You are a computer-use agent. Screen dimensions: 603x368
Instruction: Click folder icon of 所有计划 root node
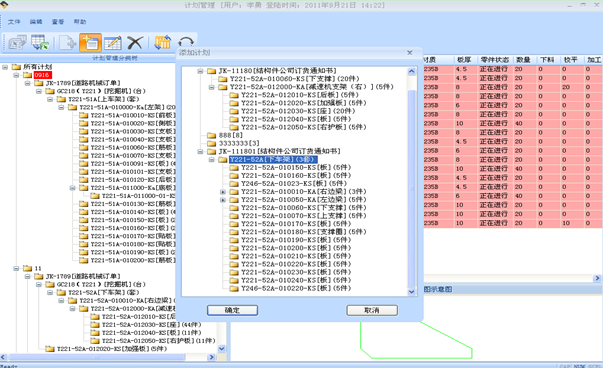click(16, 67)
